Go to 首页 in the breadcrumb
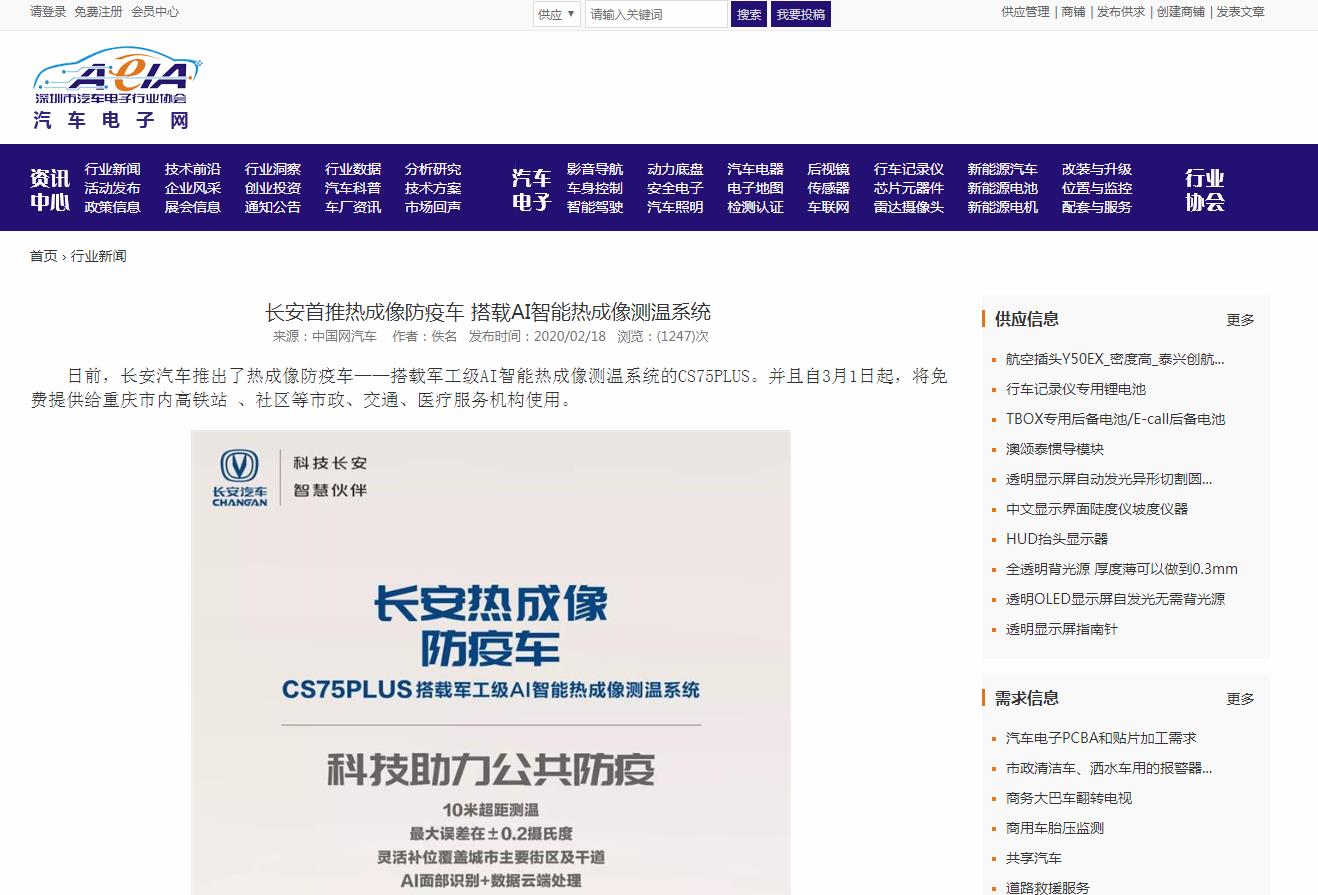The height and width of the screenshot is (895, 1318). [x=44, y=256]
